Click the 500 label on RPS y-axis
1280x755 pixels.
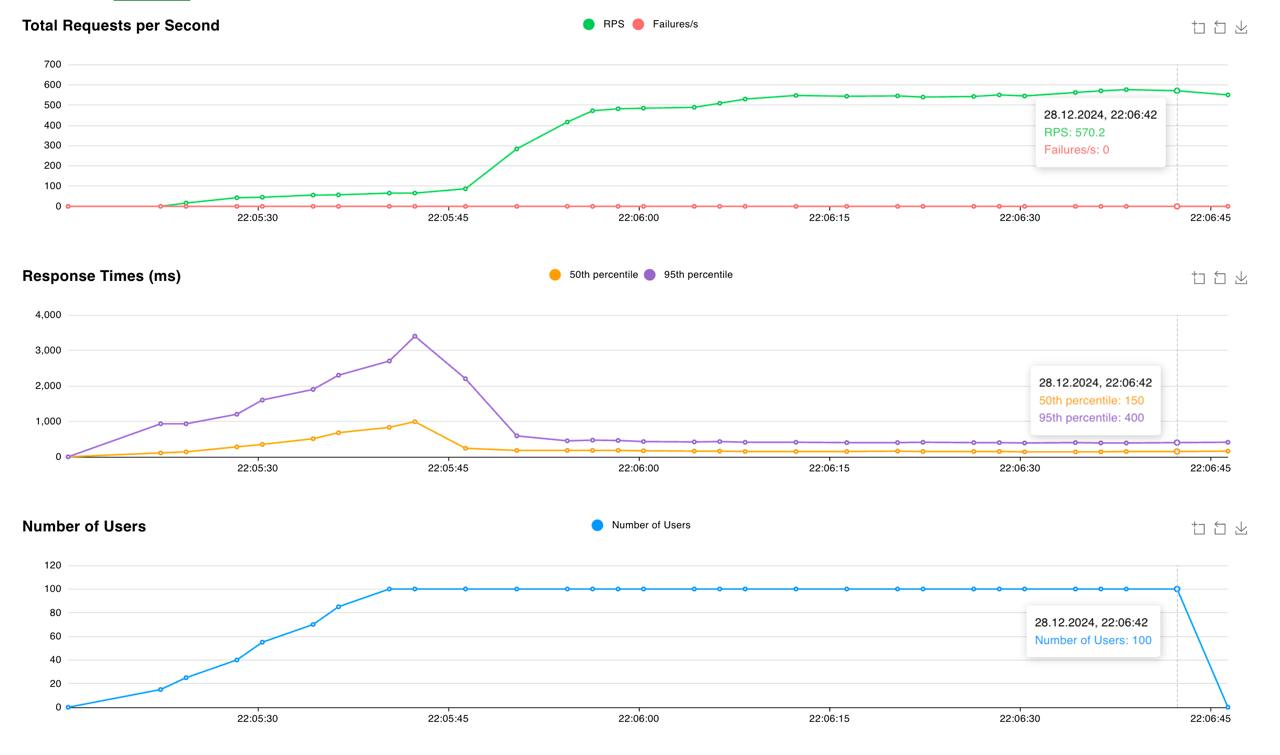tap(52, 105)
